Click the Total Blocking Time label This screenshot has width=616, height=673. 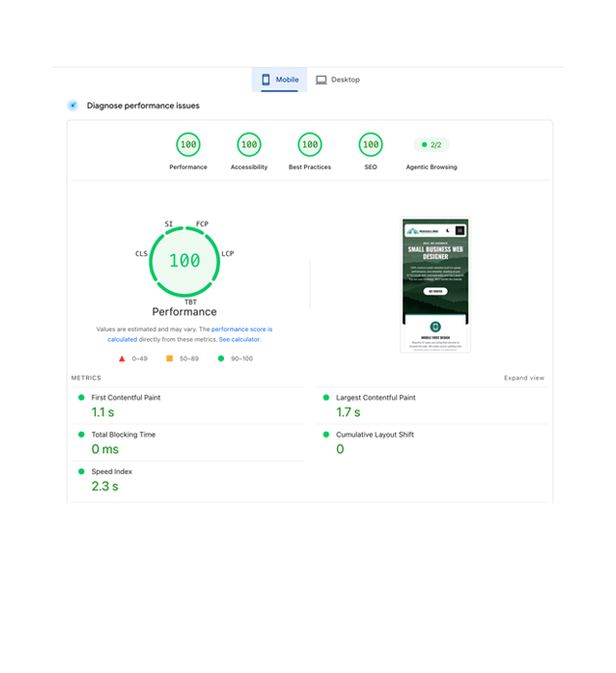(x=123, y=434)
